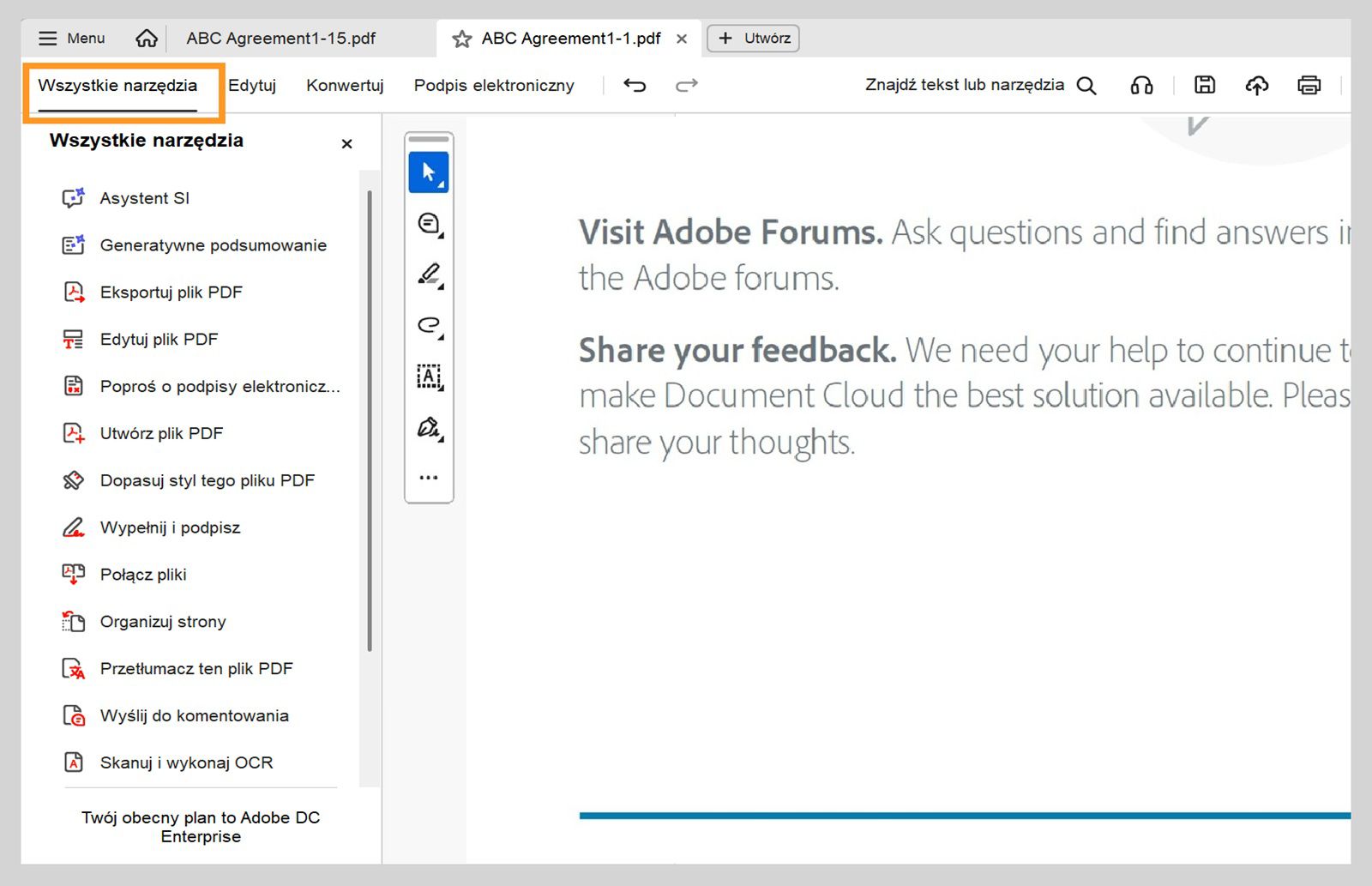Close the Wszystkie narzędzia panel
The height and width of the screenshot is (886, 1372).
pyautogui.click(x=346, y=144)
